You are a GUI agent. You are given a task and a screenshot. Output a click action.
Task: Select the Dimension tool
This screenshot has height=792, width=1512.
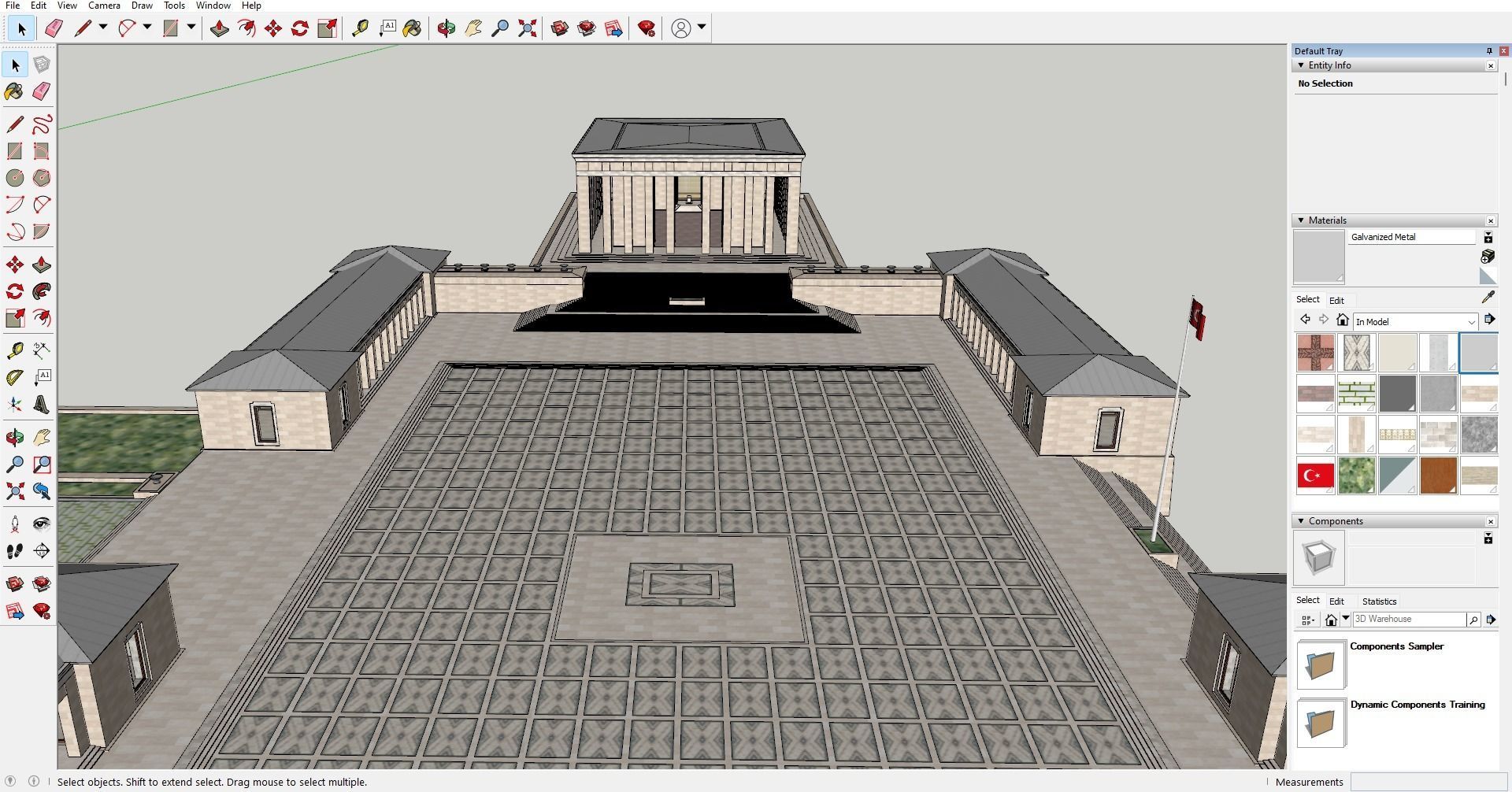coord(42,350)
